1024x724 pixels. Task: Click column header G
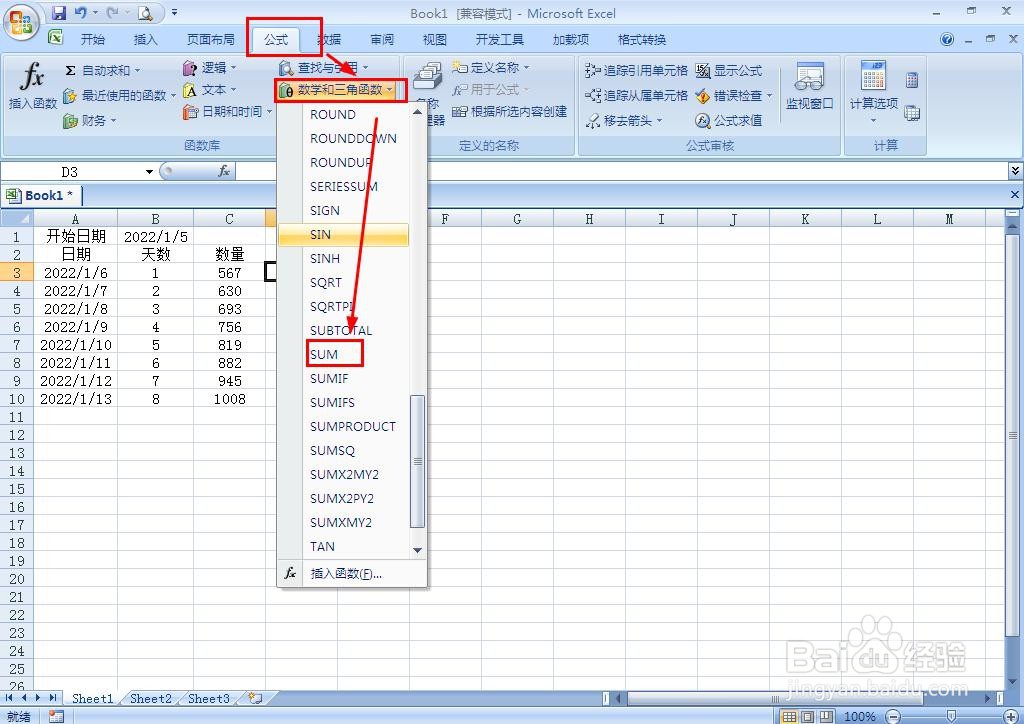point(517,219)
